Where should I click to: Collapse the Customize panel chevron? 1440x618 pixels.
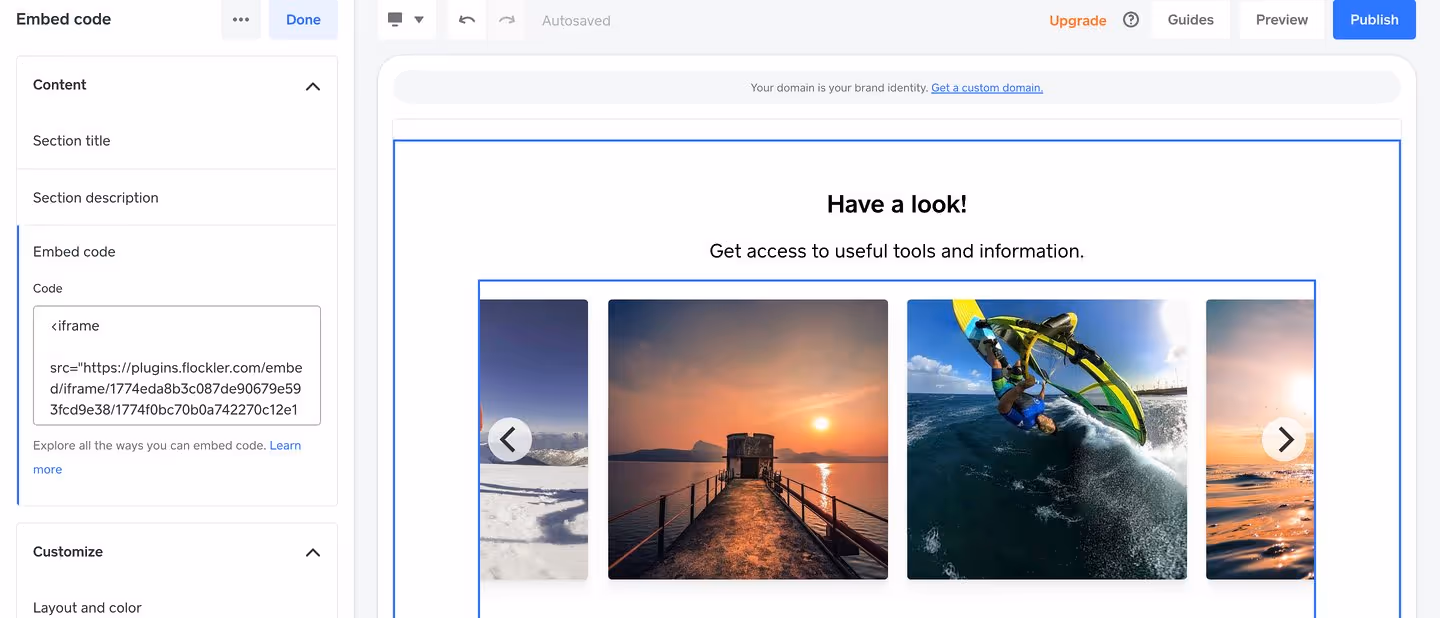[x=313, y=552]
